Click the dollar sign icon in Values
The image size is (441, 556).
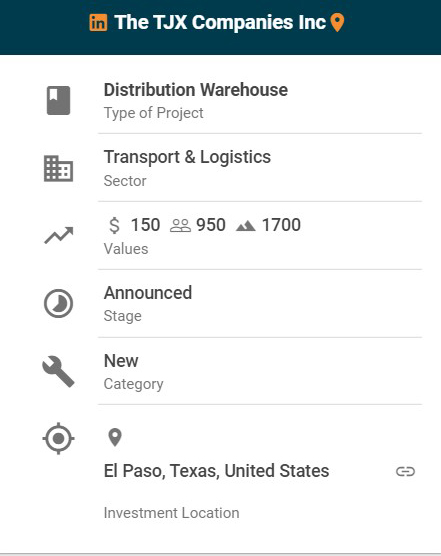pyautogui.click(x=115, y=225)
